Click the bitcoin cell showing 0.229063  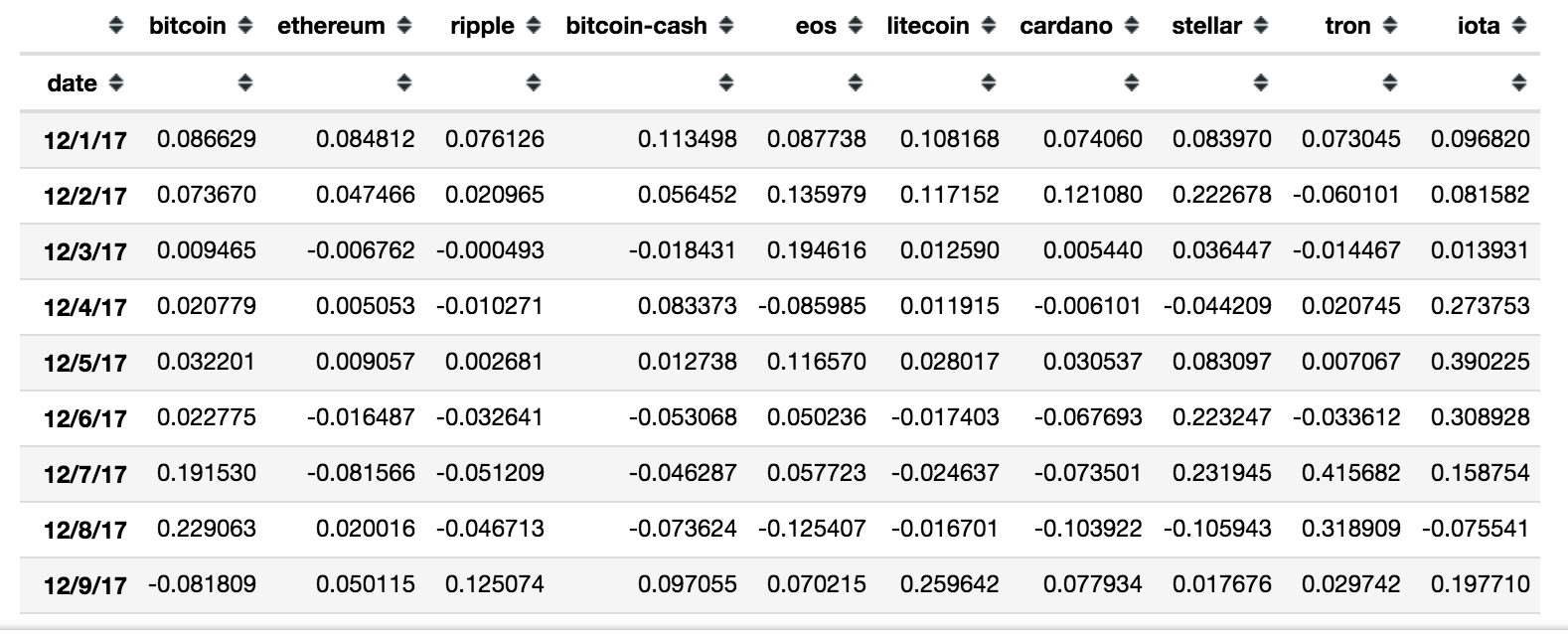tap(207, 529)
